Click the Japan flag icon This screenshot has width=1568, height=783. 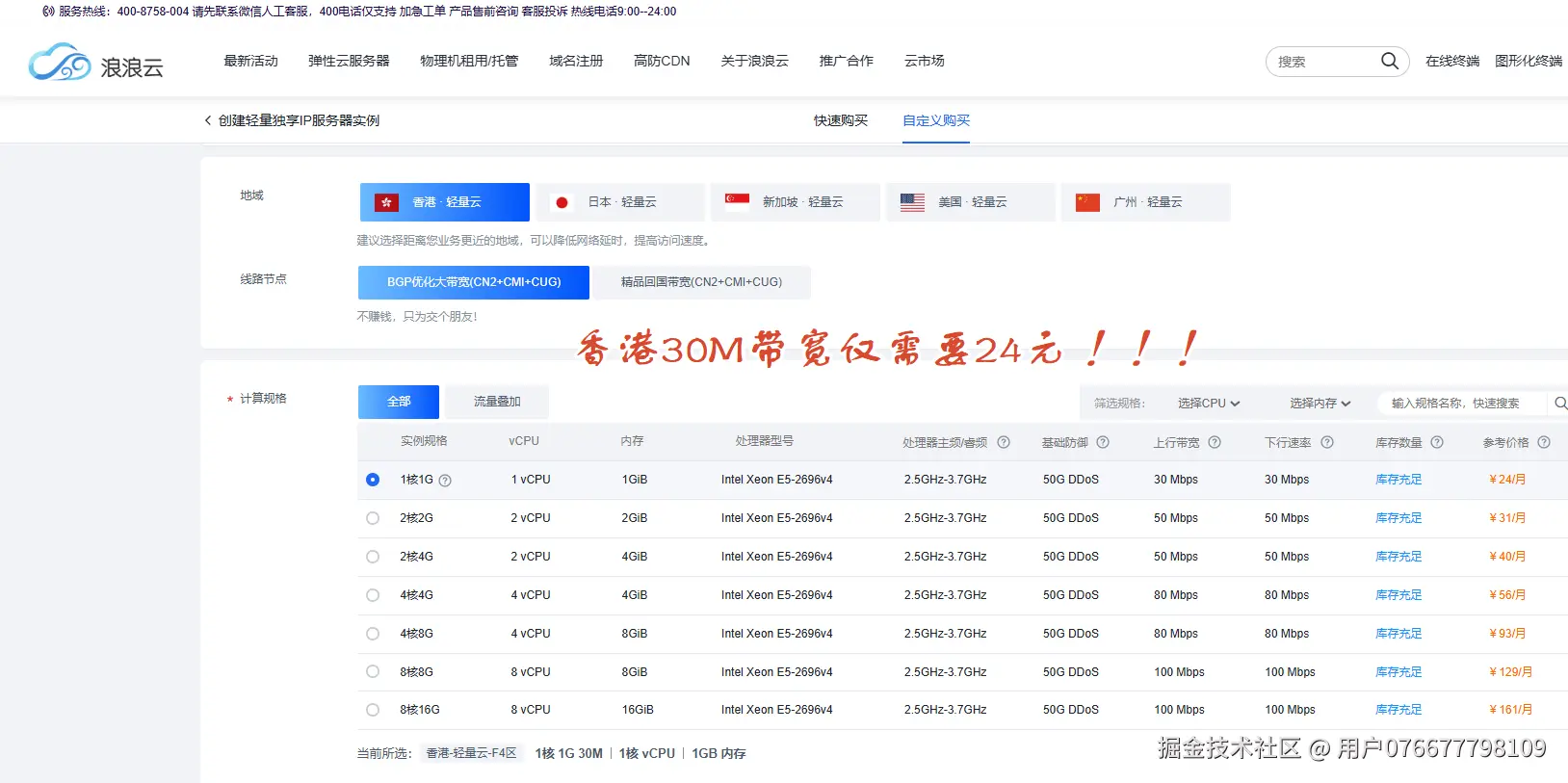pyautogui.click(x=562, y=202)
